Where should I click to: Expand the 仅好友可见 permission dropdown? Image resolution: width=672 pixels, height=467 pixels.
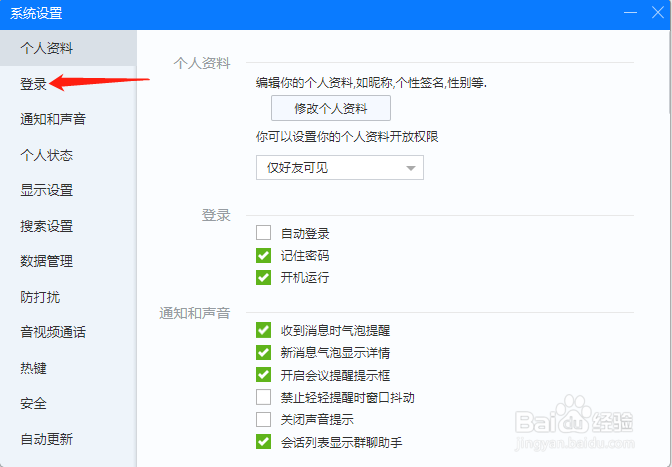[x=340, y=168]
